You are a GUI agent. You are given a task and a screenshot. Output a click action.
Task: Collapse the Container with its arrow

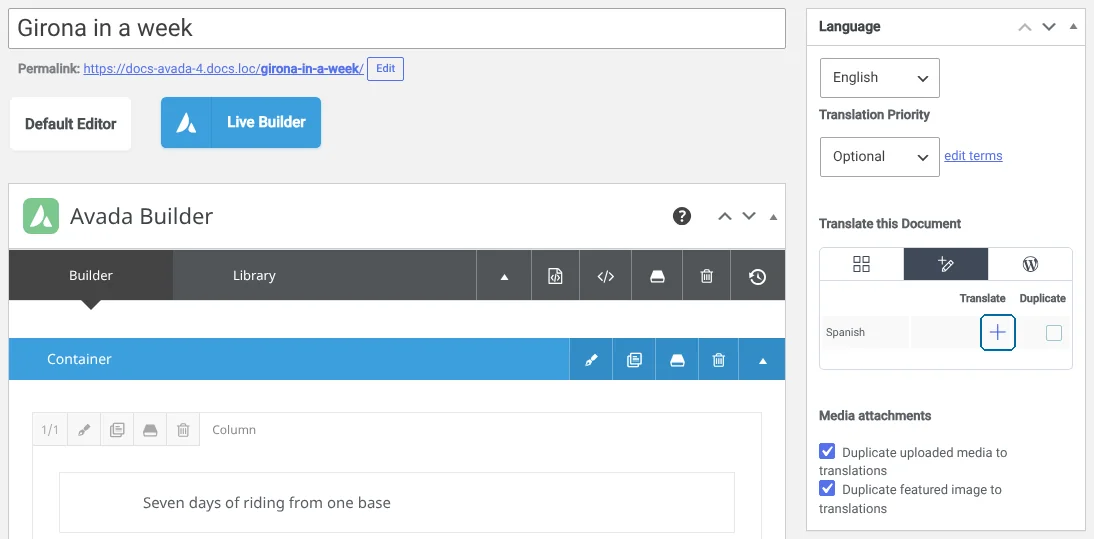763,360
